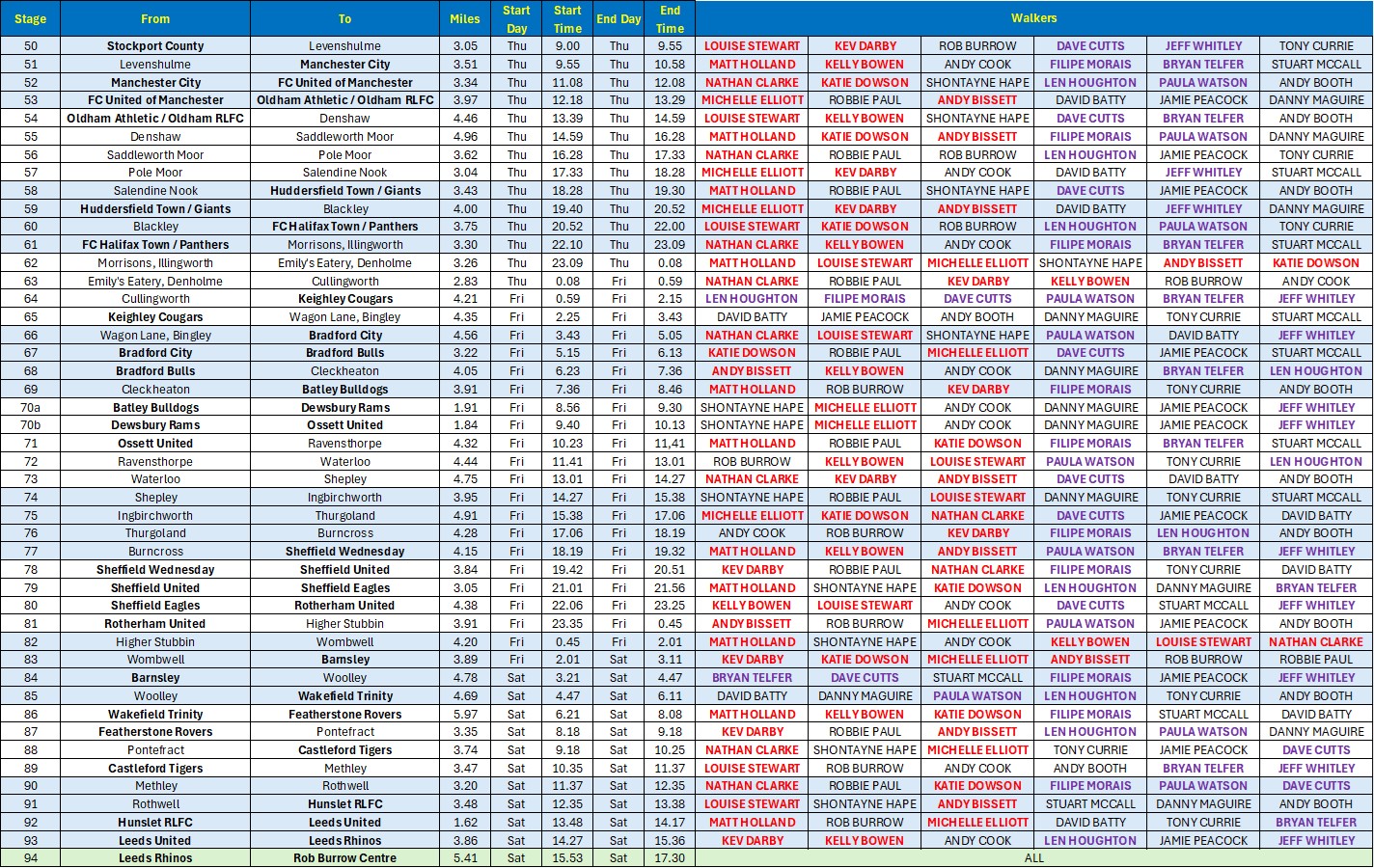This screenshot has width=1374, height=868.
Task: Click Wagon Lane, Bingley in stage 65 row
Action: coord(345,317)
